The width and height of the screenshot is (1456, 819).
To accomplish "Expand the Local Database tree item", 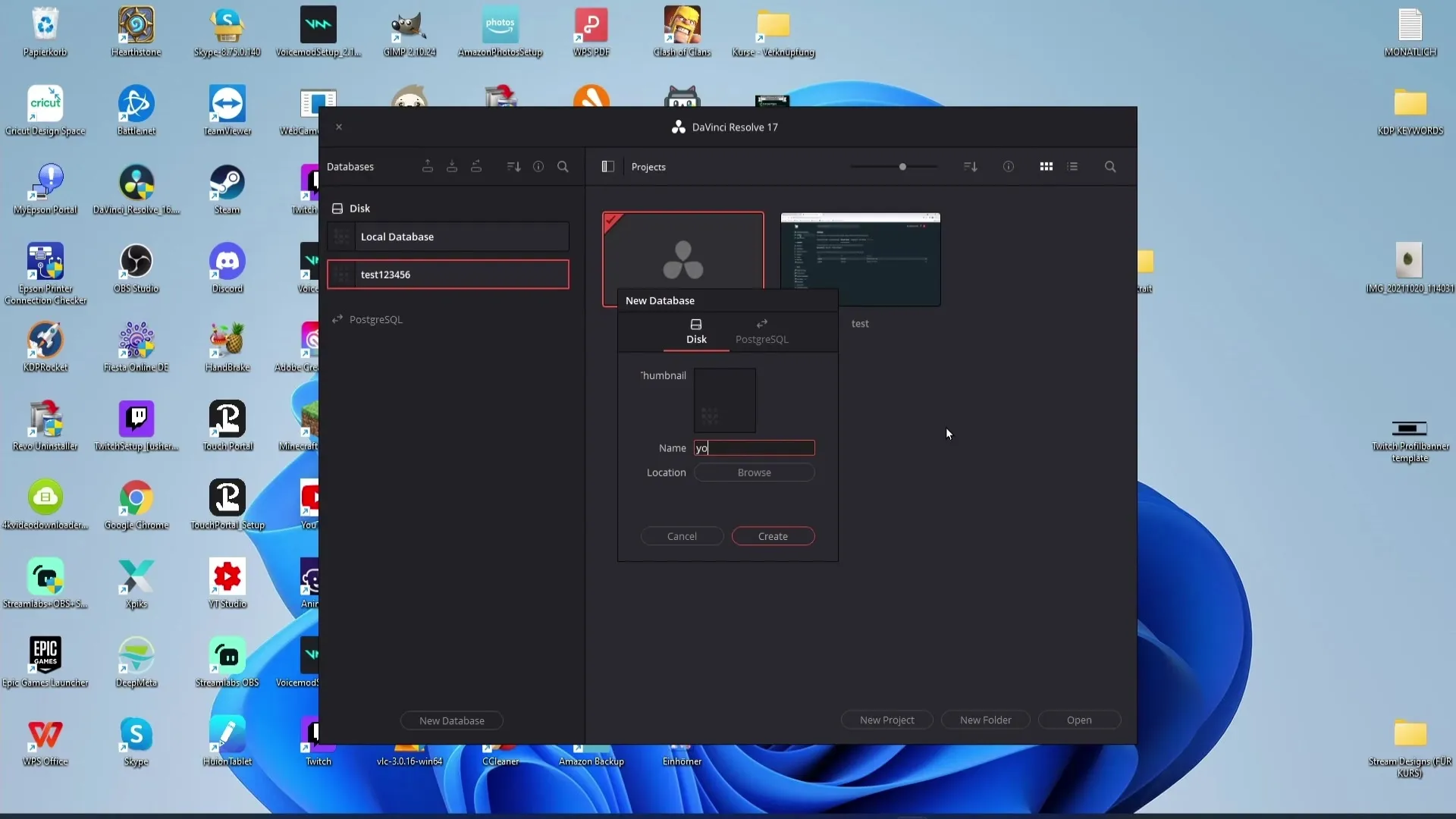I will pyautogui.click(x=341, y=236).
